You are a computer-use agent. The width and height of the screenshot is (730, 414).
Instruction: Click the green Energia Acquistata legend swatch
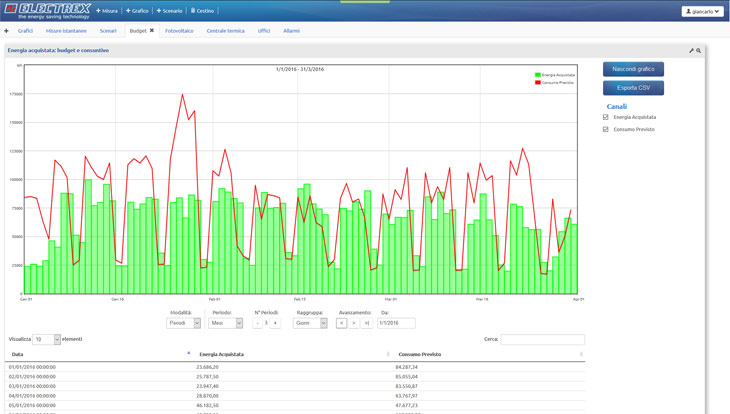pos(538,75)
